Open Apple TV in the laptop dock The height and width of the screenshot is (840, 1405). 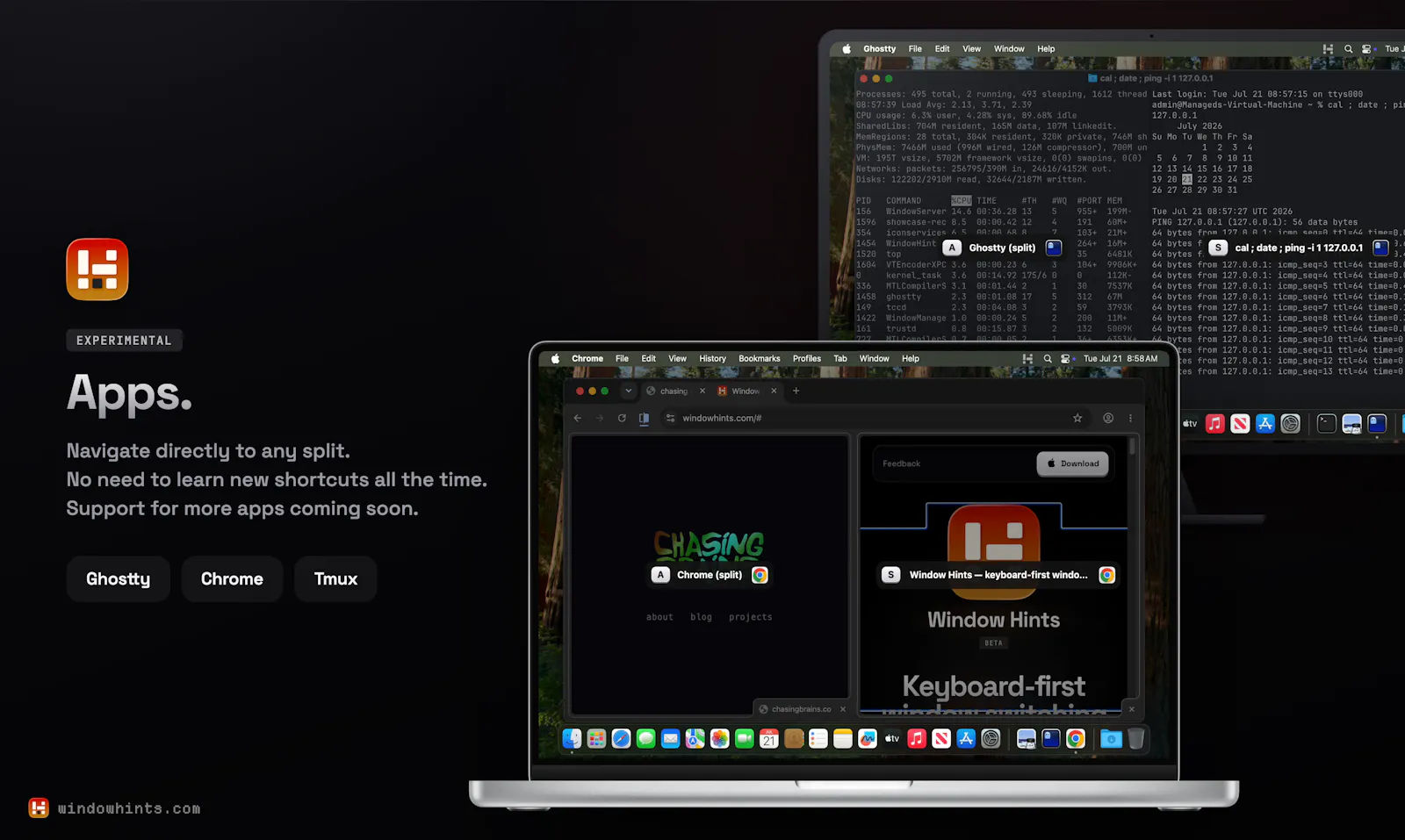(892, 739)
